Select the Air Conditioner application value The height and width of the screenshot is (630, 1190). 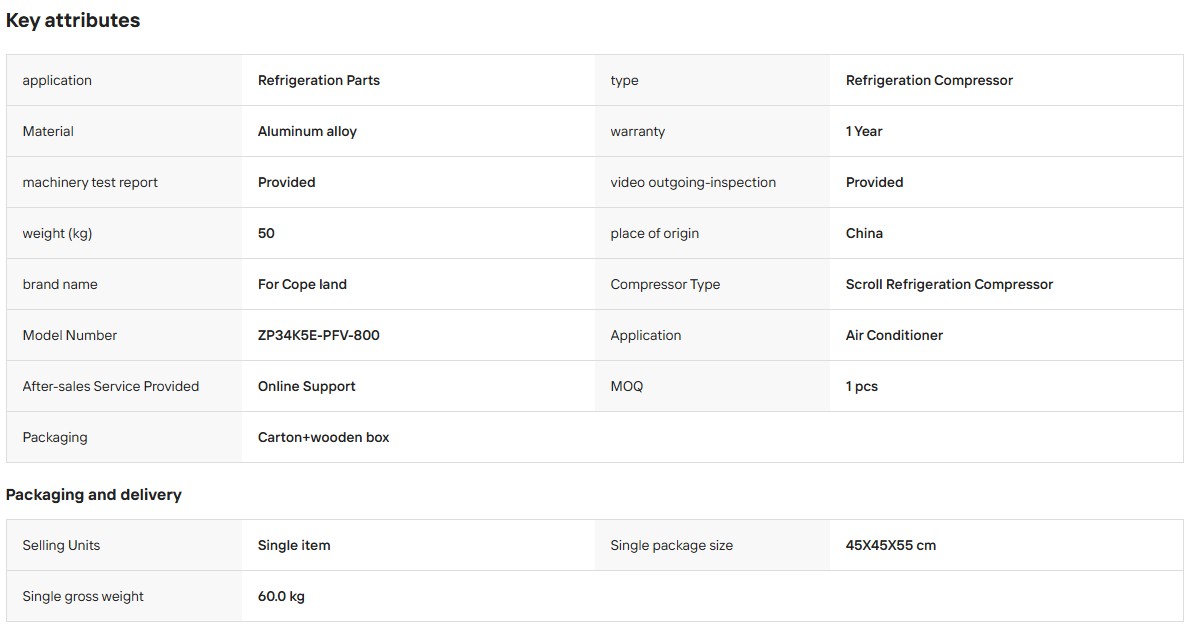(x=894, y=335)
